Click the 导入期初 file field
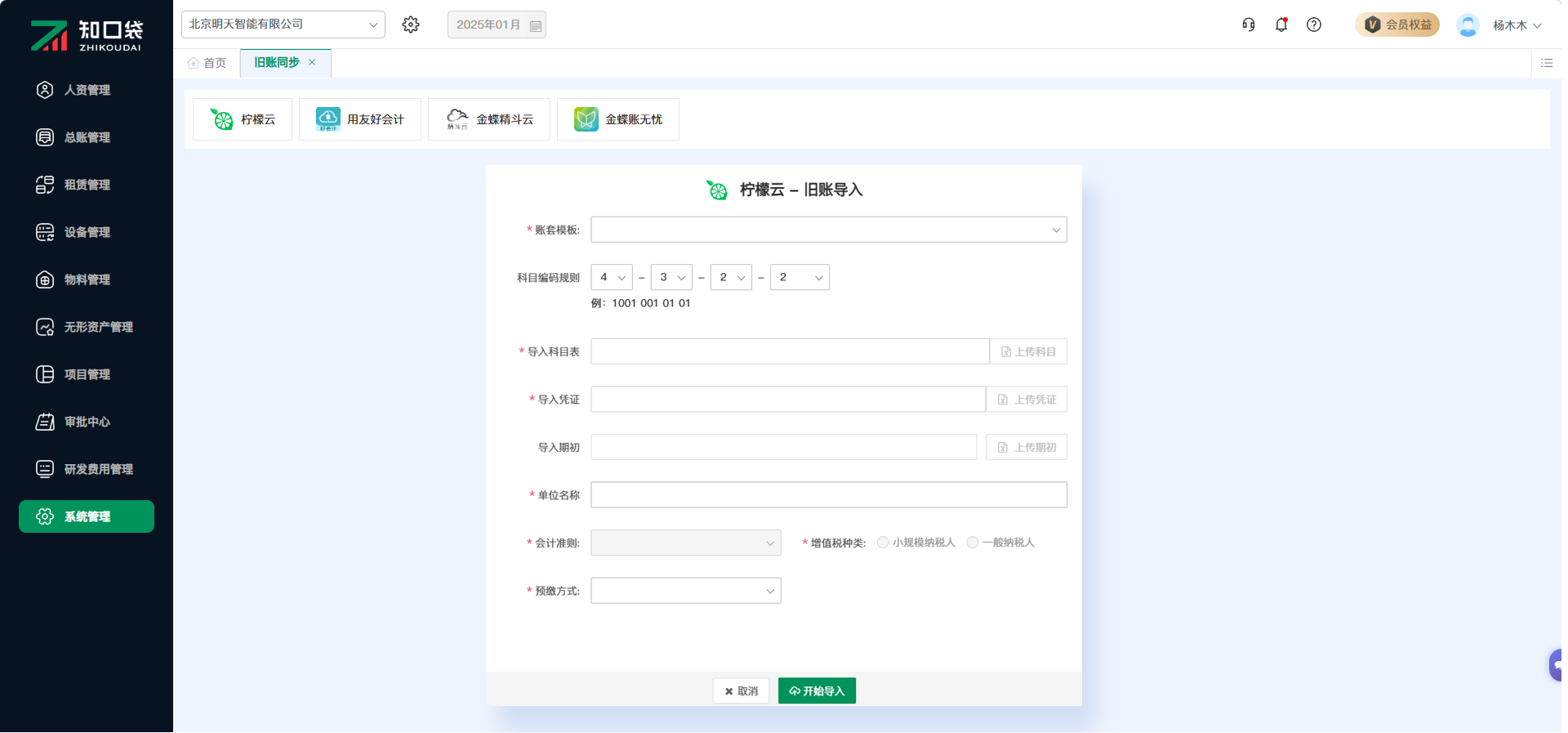Viewport: 1568px width, 733px height. coord(784,447)
